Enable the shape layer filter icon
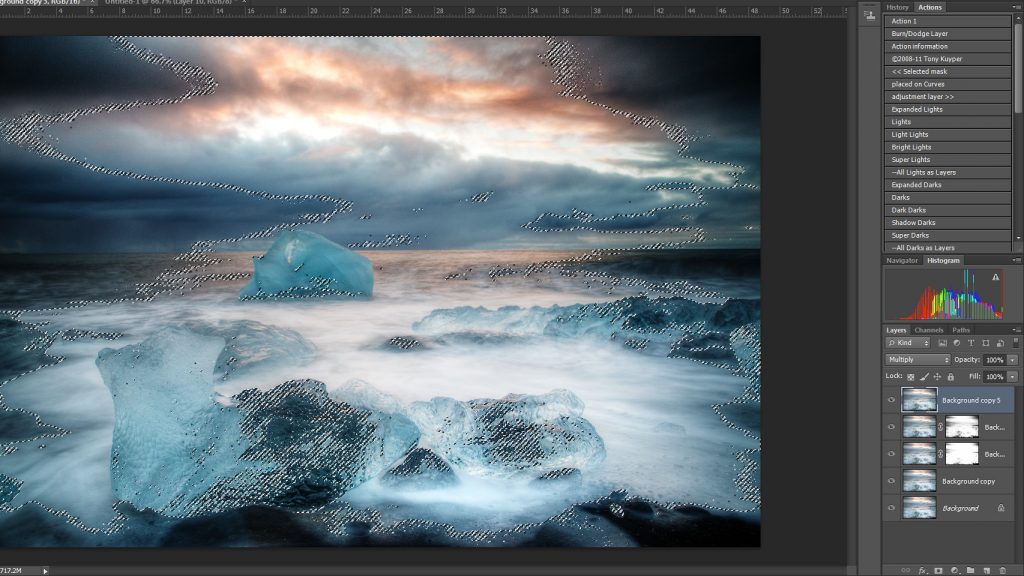The height and width of the screenshot is (576, 1024). pyautogui.click(x=985, y=343)
